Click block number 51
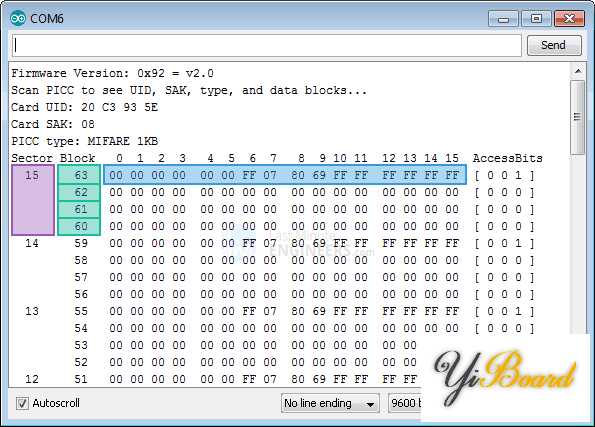 (81, 379)
